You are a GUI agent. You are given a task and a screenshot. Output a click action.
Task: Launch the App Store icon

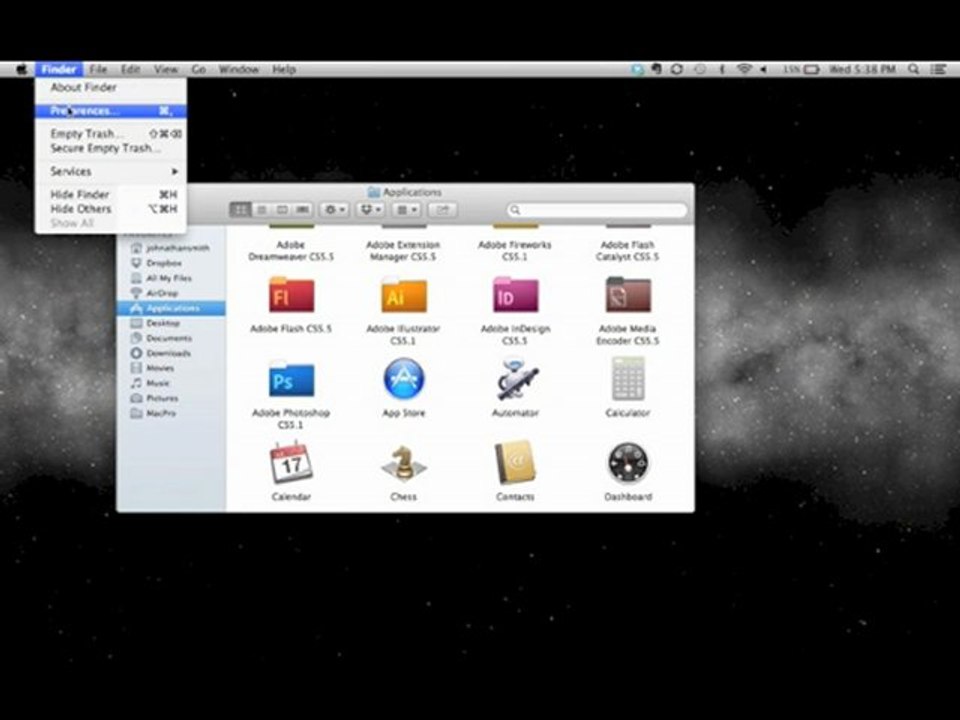pos(403,378)
